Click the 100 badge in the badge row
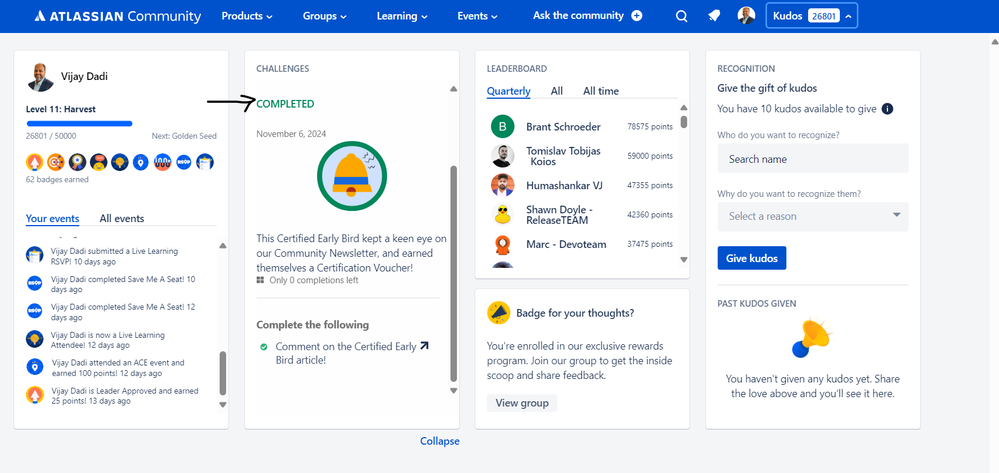This screenshot has width=999, height=473. tap(162, 162)
